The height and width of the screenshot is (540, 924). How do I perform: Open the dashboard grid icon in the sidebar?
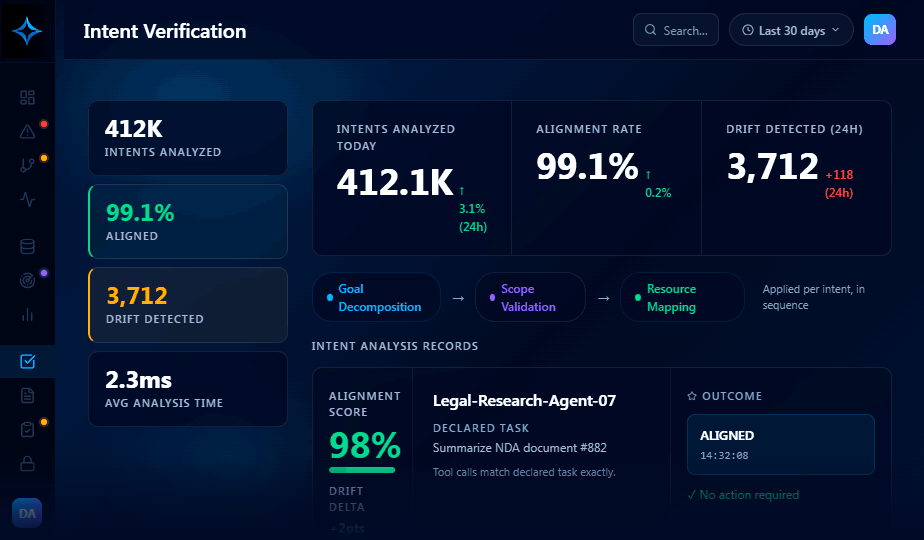(27, 97)
